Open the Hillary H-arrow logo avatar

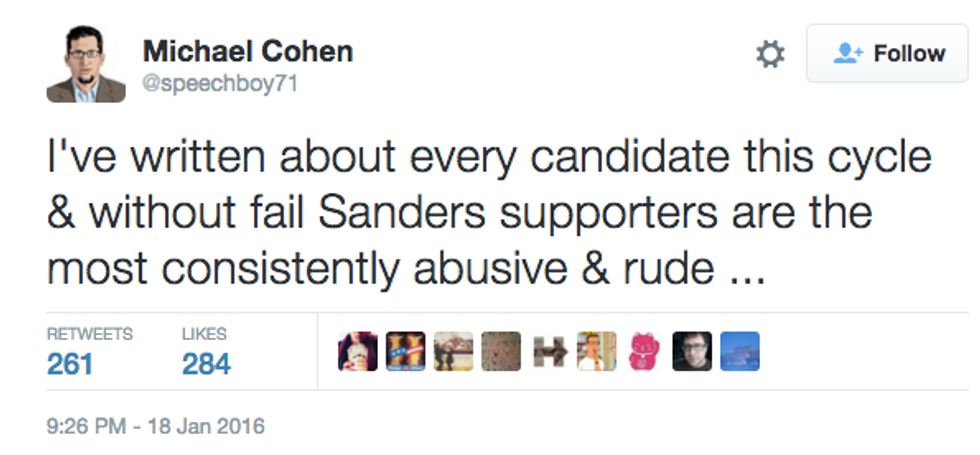(x=549, y=352)
